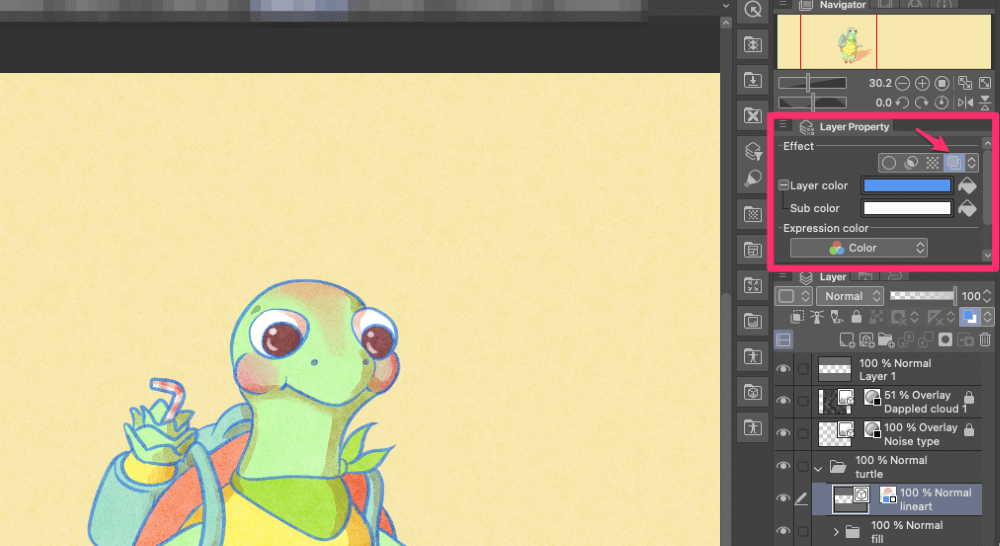Flip canvas vertically in Navigator
Viewport: 1000px width, 546px height.
(x=985, y=102)
